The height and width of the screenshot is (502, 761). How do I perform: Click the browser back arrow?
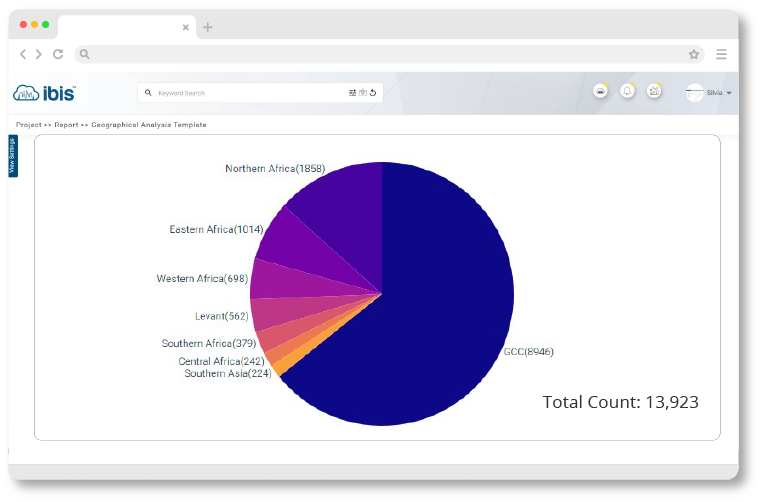(24, 54)
